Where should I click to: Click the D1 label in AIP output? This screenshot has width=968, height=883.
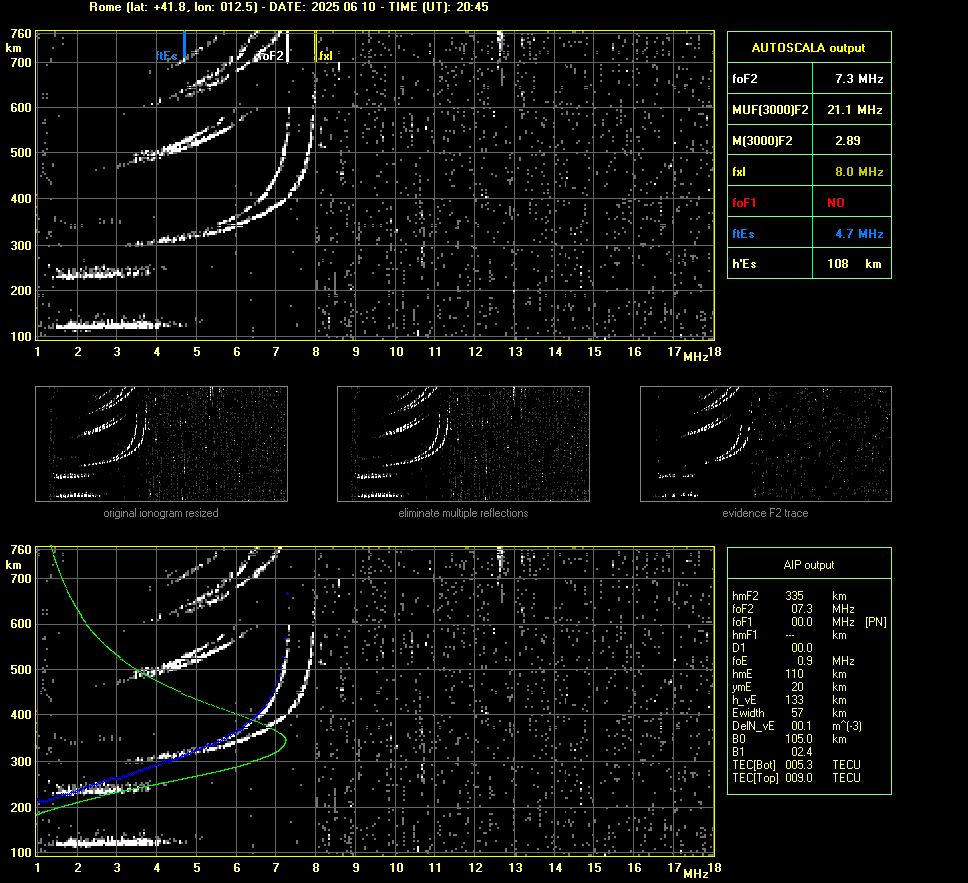click(738, 648)
